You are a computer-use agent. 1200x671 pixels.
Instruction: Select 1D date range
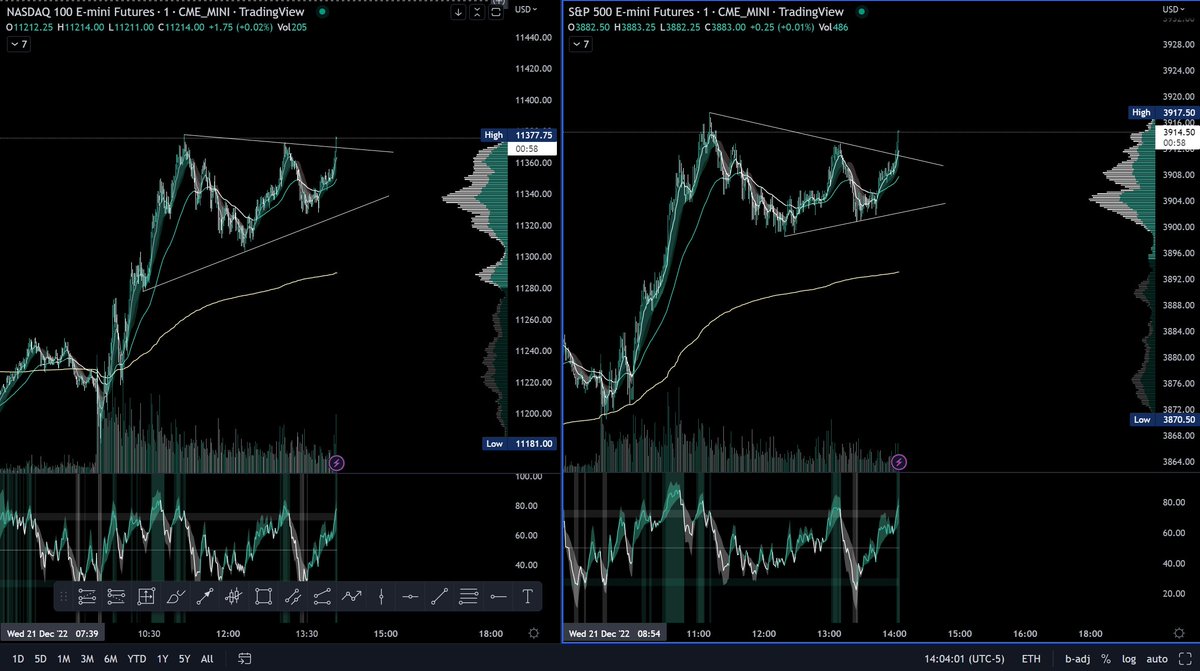(17, 659)
